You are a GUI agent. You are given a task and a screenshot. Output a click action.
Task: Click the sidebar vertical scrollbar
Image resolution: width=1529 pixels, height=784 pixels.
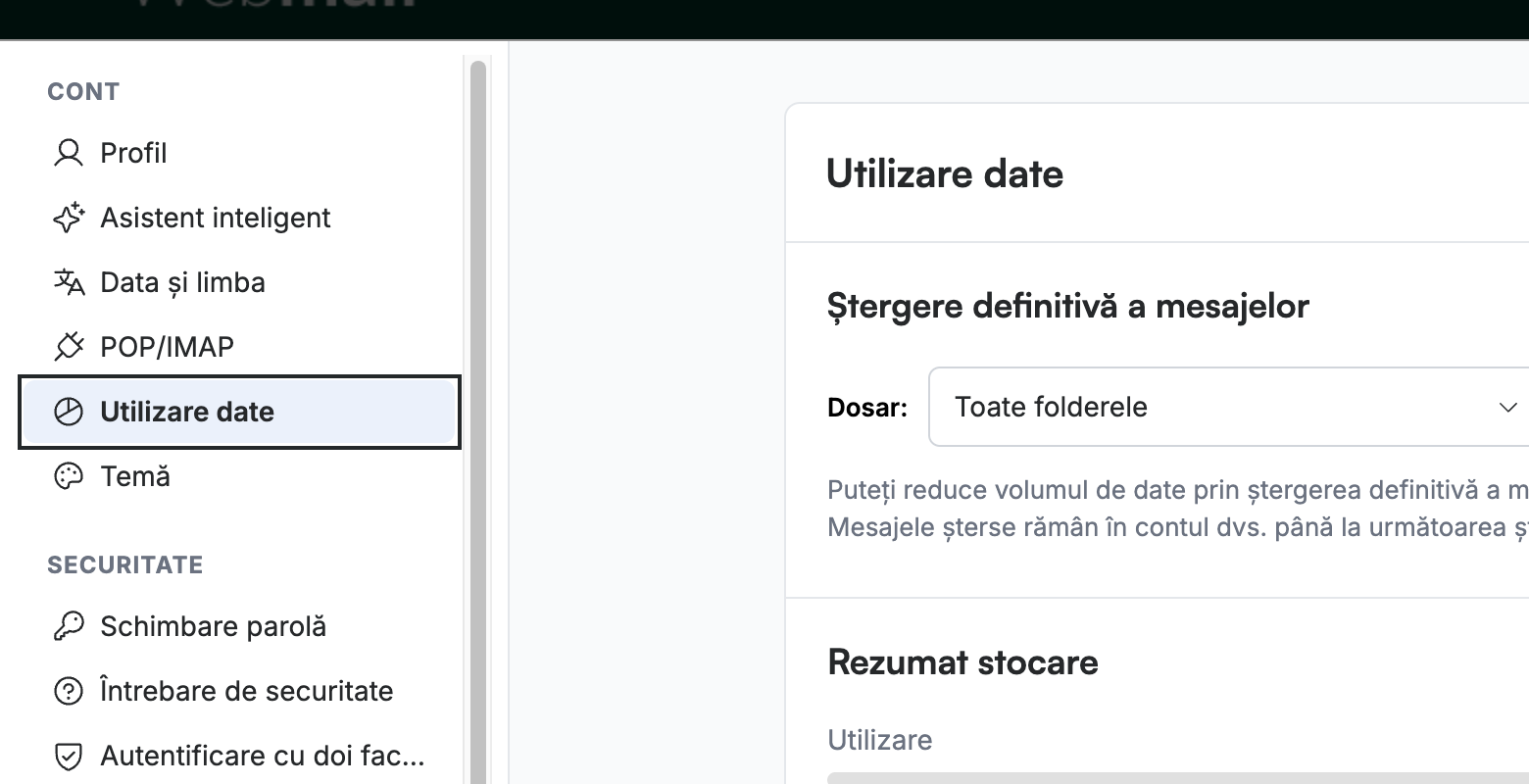tap(478, 421)
